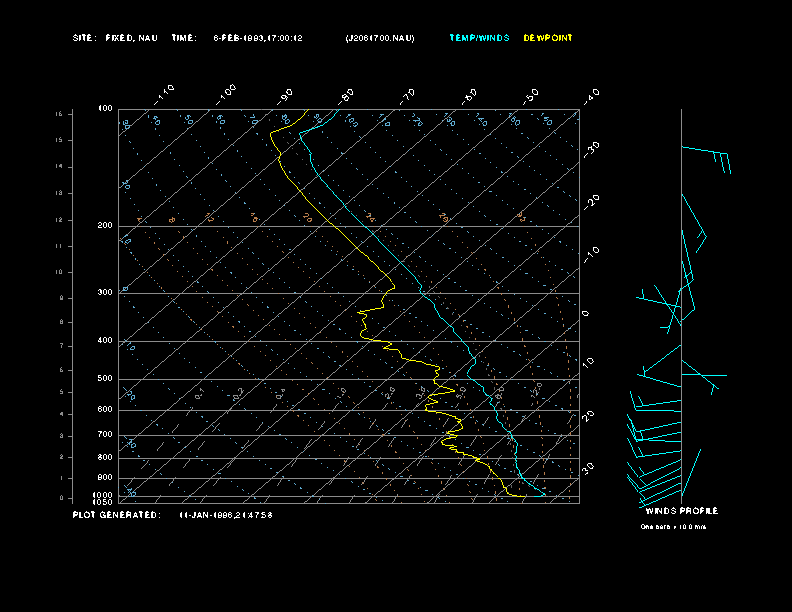Click the 800 pressure level label

click(105, 457)
